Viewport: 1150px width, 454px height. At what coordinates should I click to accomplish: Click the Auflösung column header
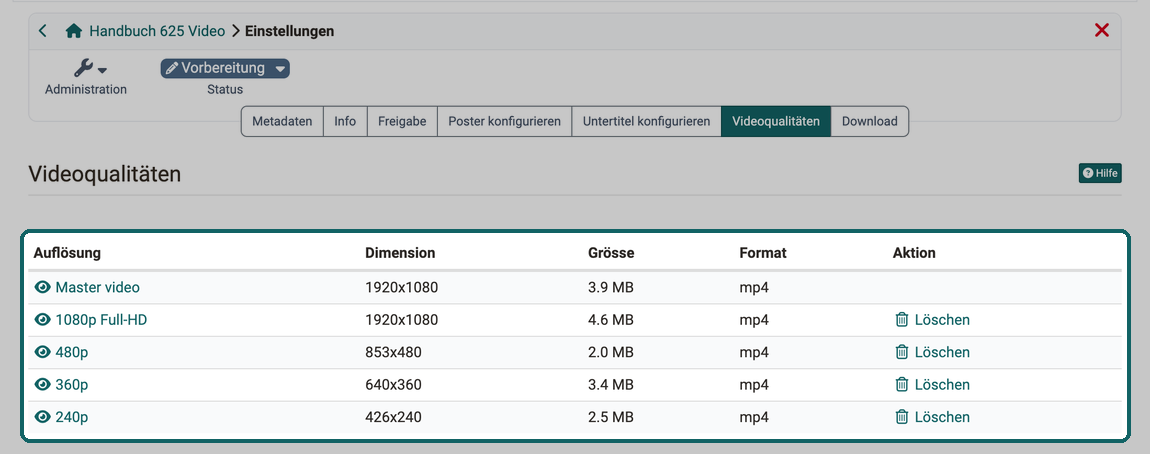(67, 253)
